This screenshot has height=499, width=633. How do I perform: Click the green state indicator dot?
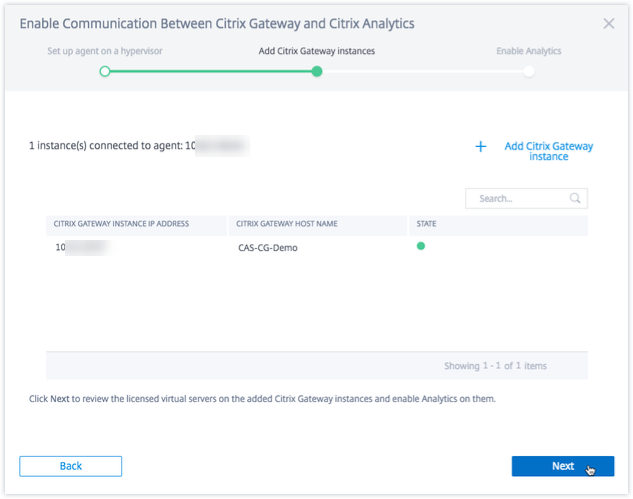click(421, 245)
